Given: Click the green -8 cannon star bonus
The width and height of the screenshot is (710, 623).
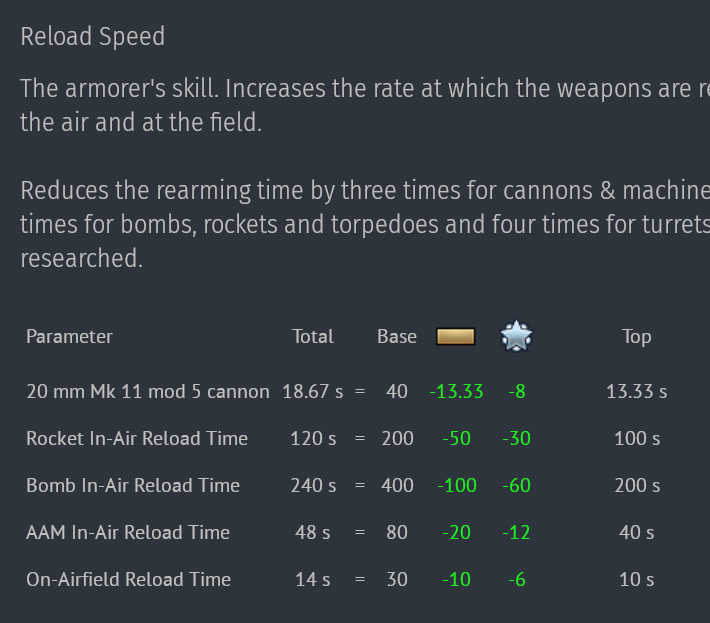Looking at the screenshot, I should point(516,391).
